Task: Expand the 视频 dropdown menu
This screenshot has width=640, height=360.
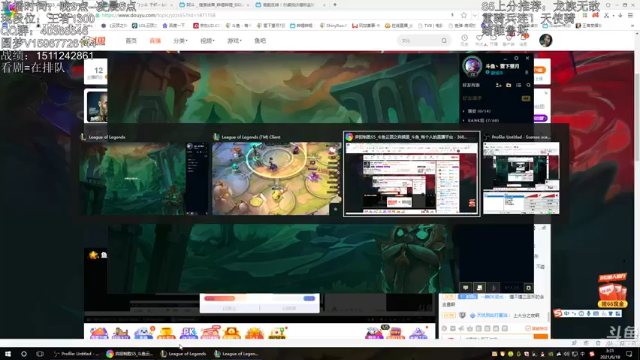Action: click(x=207, y=41)
